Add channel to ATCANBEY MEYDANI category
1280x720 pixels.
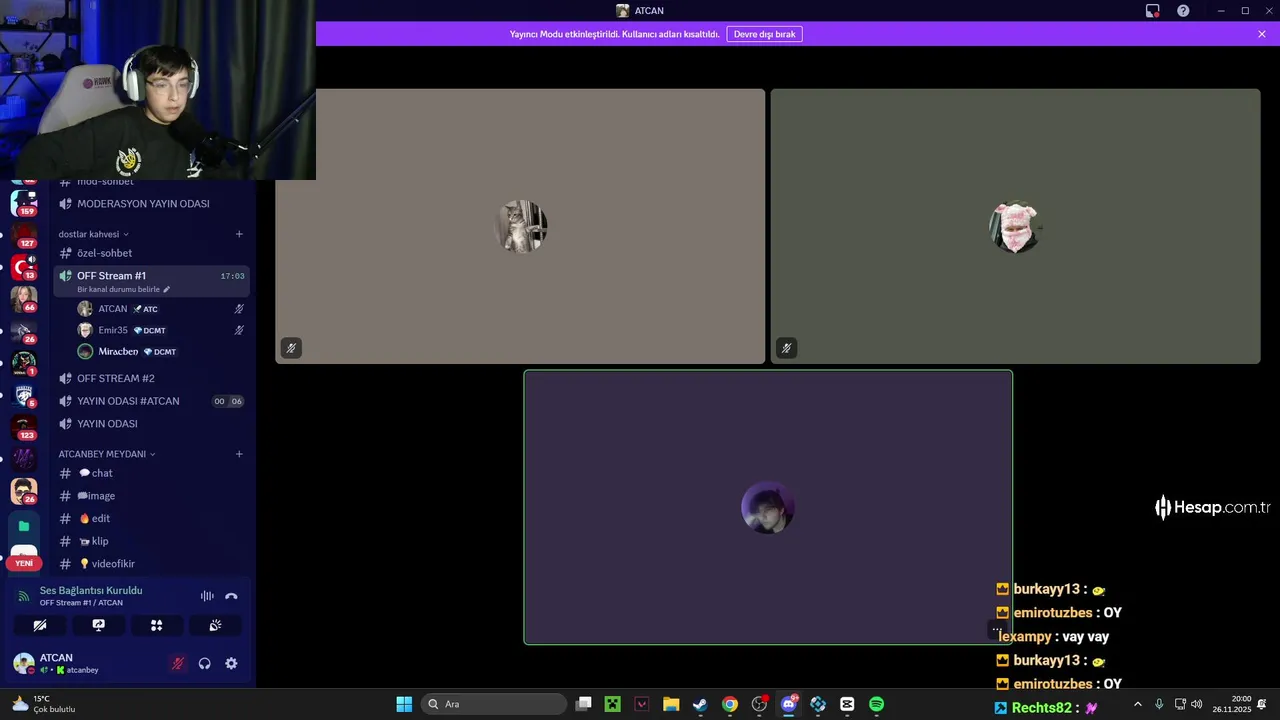[239, 454]
